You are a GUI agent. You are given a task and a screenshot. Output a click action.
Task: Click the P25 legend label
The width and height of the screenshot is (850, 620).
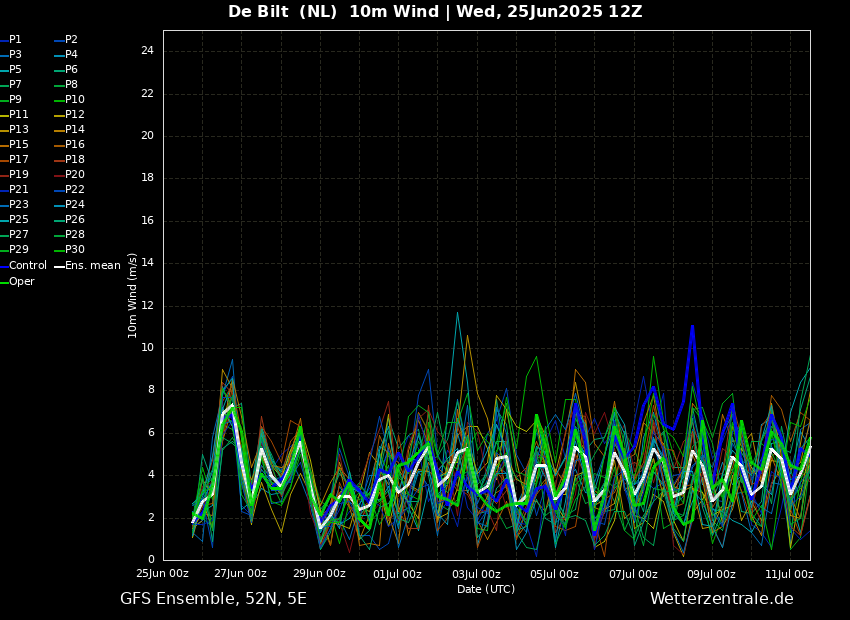coord(19,219)
